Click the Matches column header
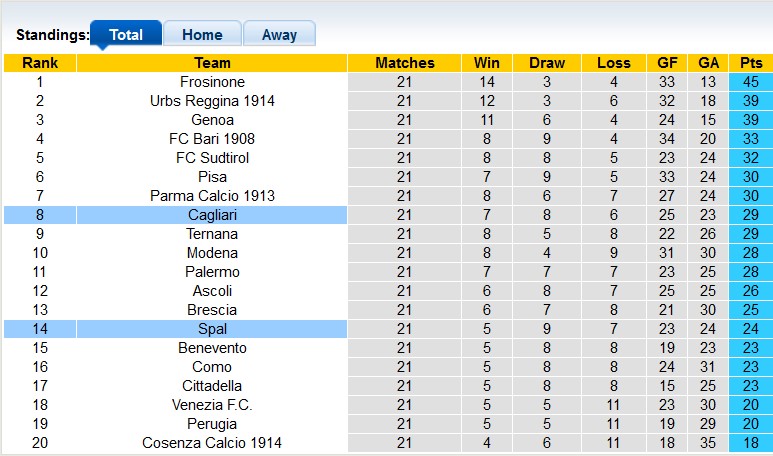The image size is (773, 456). point(404,63)
